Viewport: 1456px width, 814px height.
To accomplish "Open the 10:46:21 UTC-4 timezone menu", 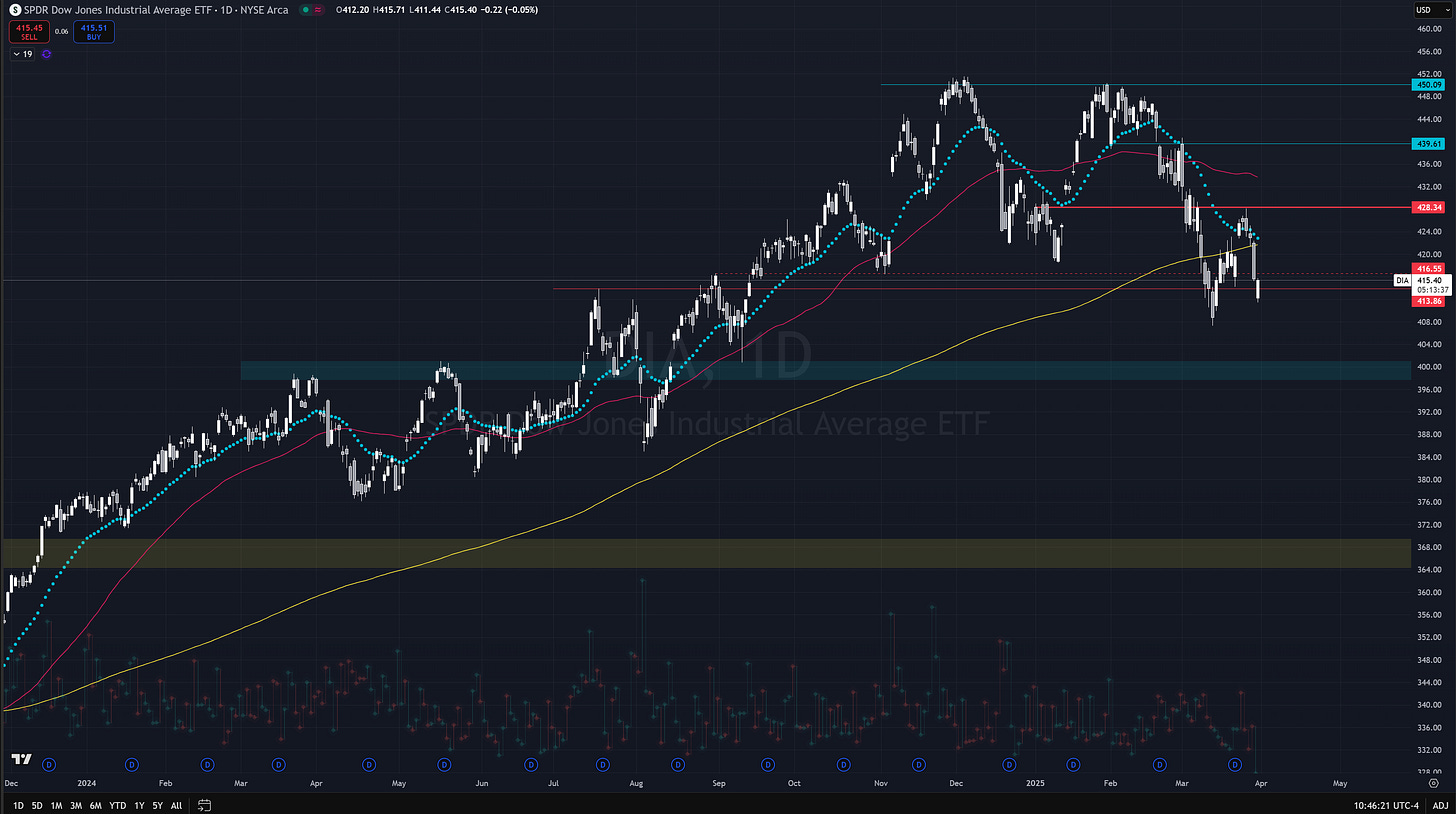I will pyautogui.click(x=1388, y=804).
